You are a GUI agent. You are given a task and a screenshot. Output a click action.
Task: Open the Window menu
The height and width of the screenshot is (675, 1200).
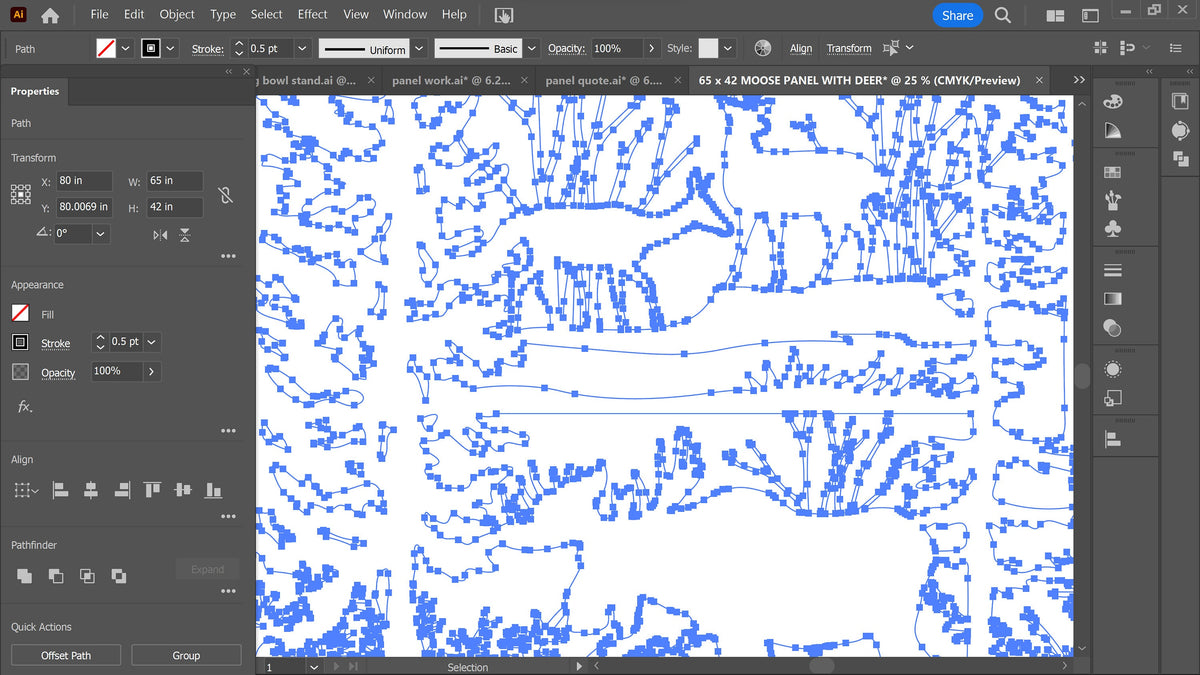point(405,14)
